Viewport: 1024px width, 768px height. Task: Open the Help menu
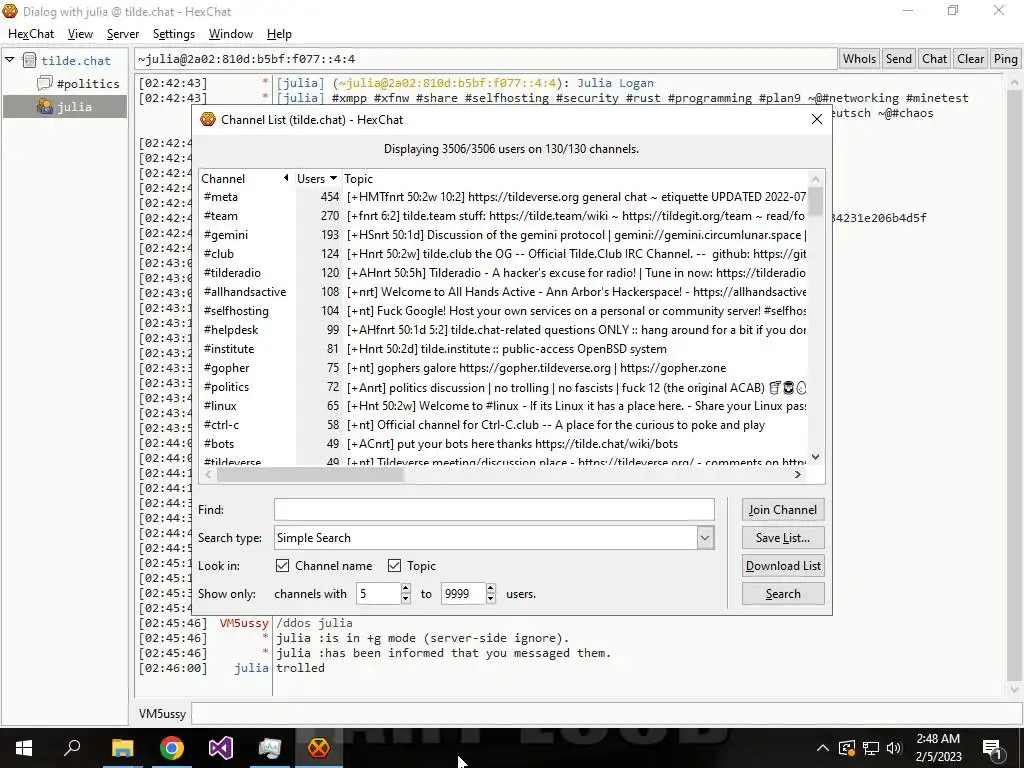coord(279,34)
